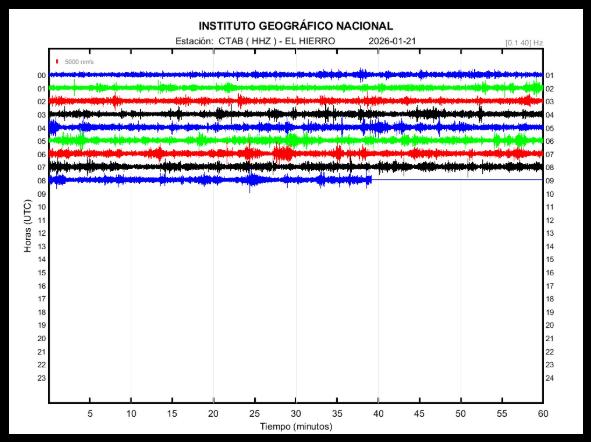This screenshot has height=442, width=591.
Task: Click the green seismic trace of hour 05
Action: point(296,141)
